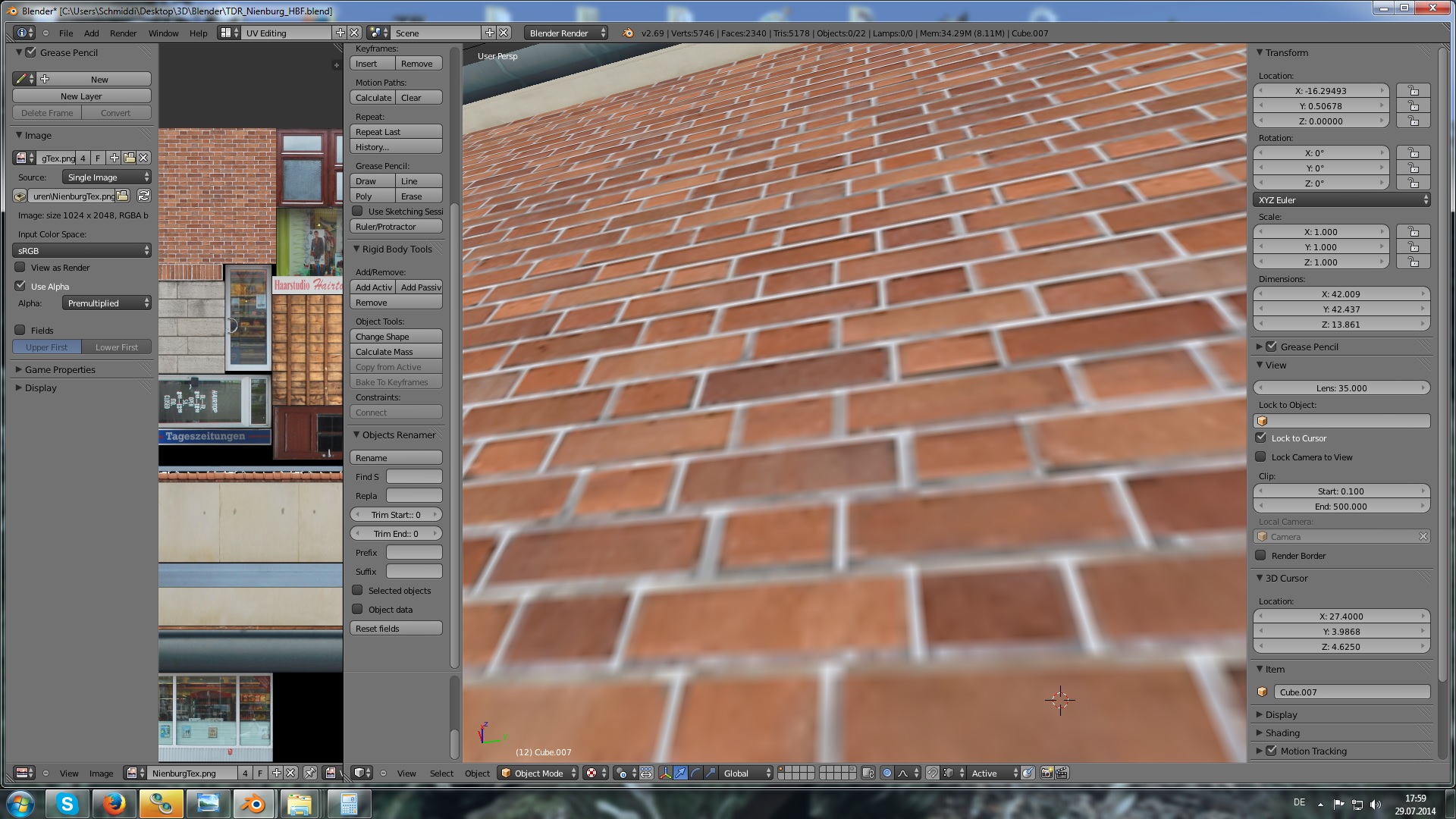Click the reload image icon
Viewport: 1456px width, 819px height.
[x=143, y=196]
